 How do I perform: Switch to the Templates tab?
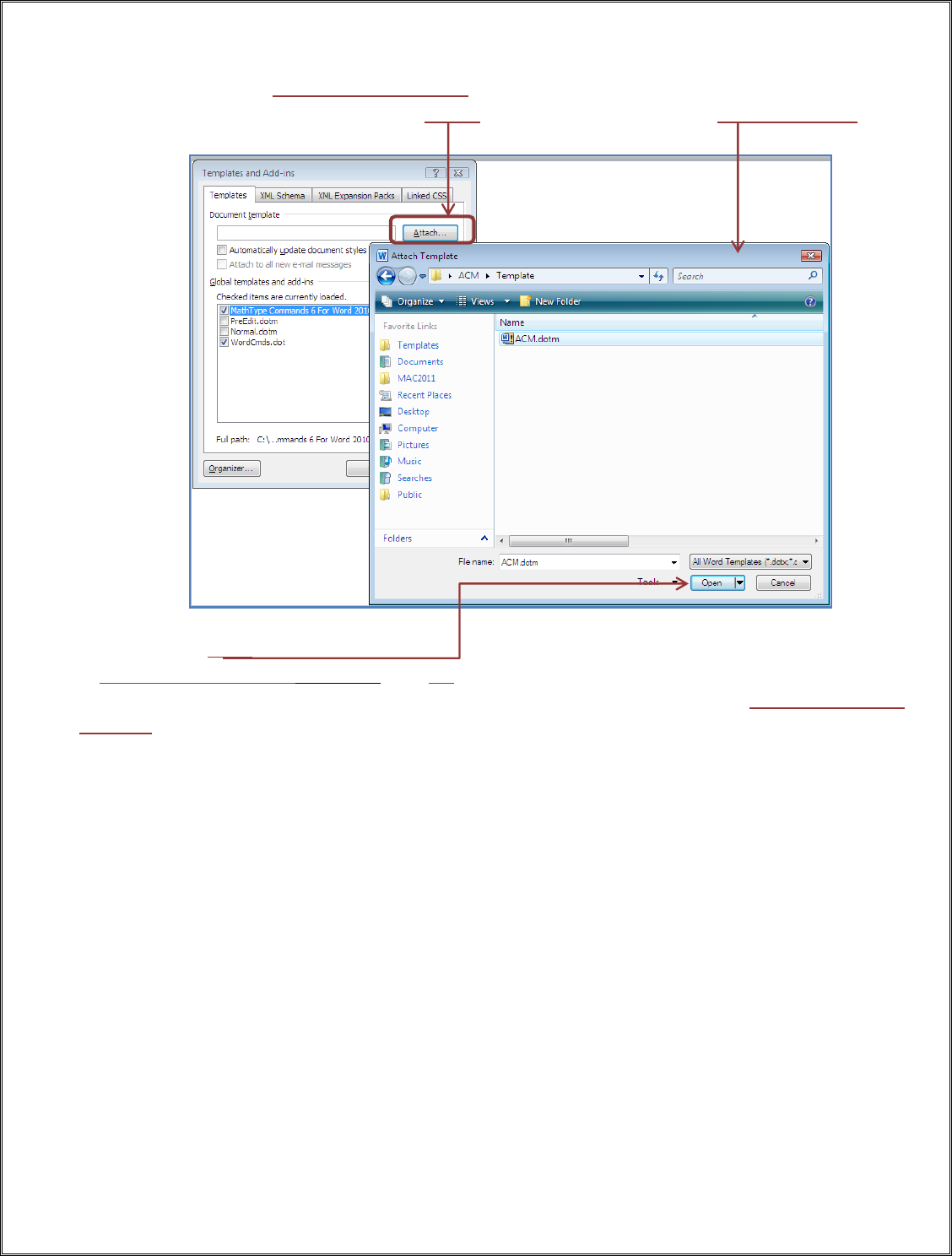[x=229, y=195]
